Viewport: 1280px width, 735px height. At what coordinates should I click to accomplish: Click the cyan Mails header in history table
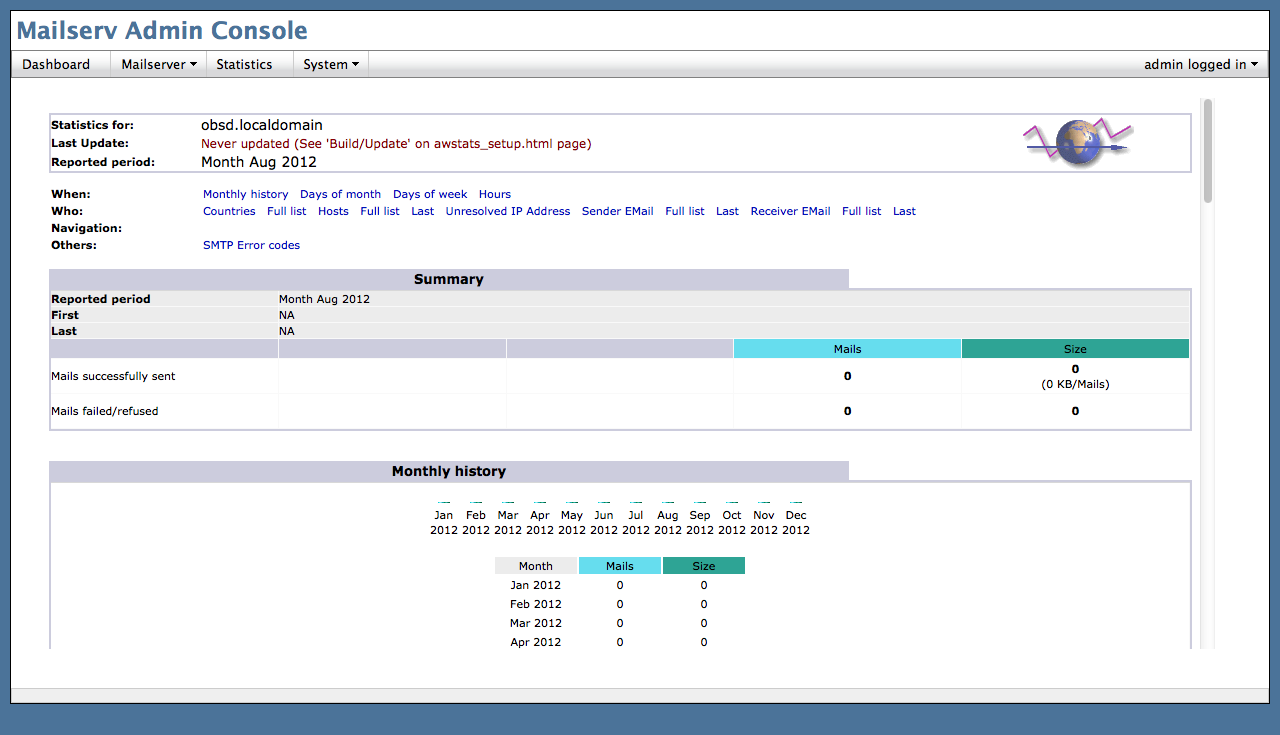pyautogui.click(x=620, y=566)
